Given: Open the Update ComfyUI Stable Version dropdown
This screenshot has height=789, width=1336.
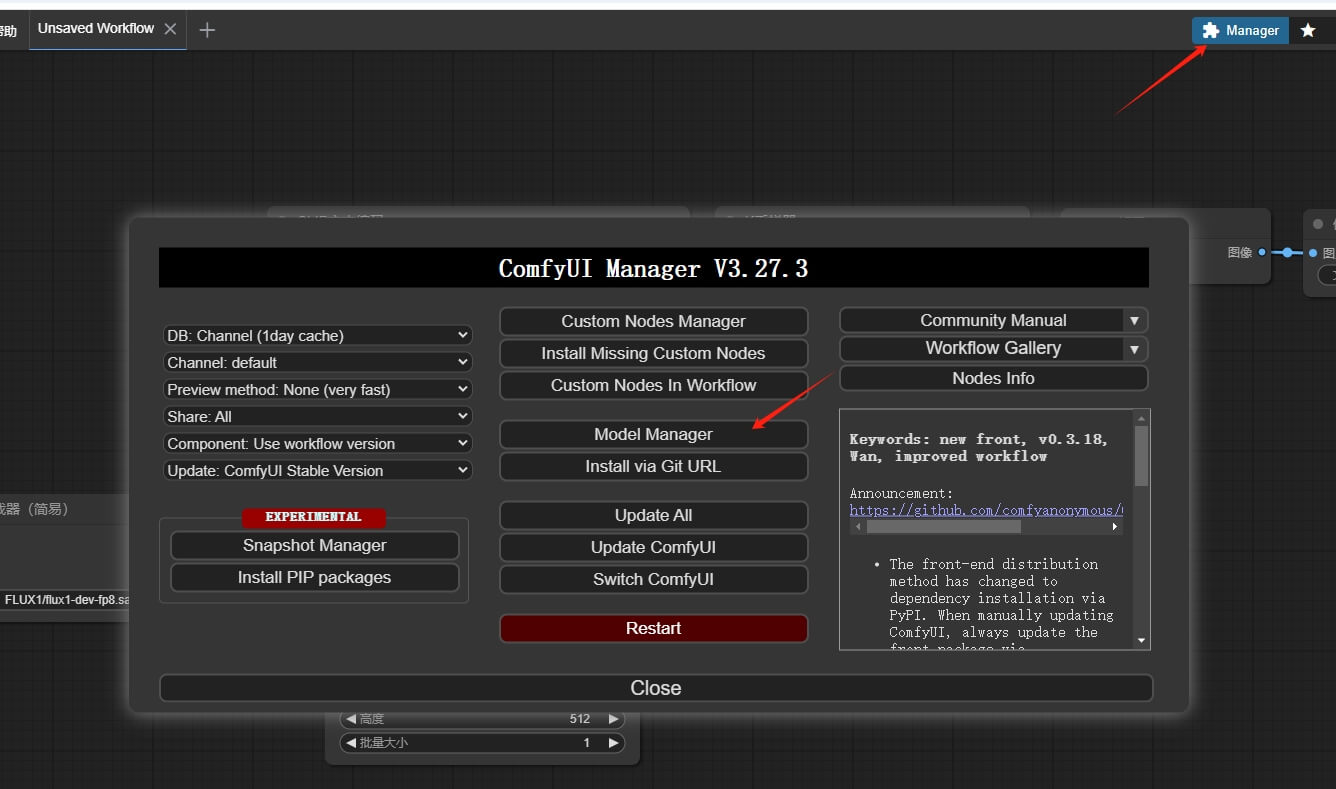Looking at the screenshot, I should 317,471.
